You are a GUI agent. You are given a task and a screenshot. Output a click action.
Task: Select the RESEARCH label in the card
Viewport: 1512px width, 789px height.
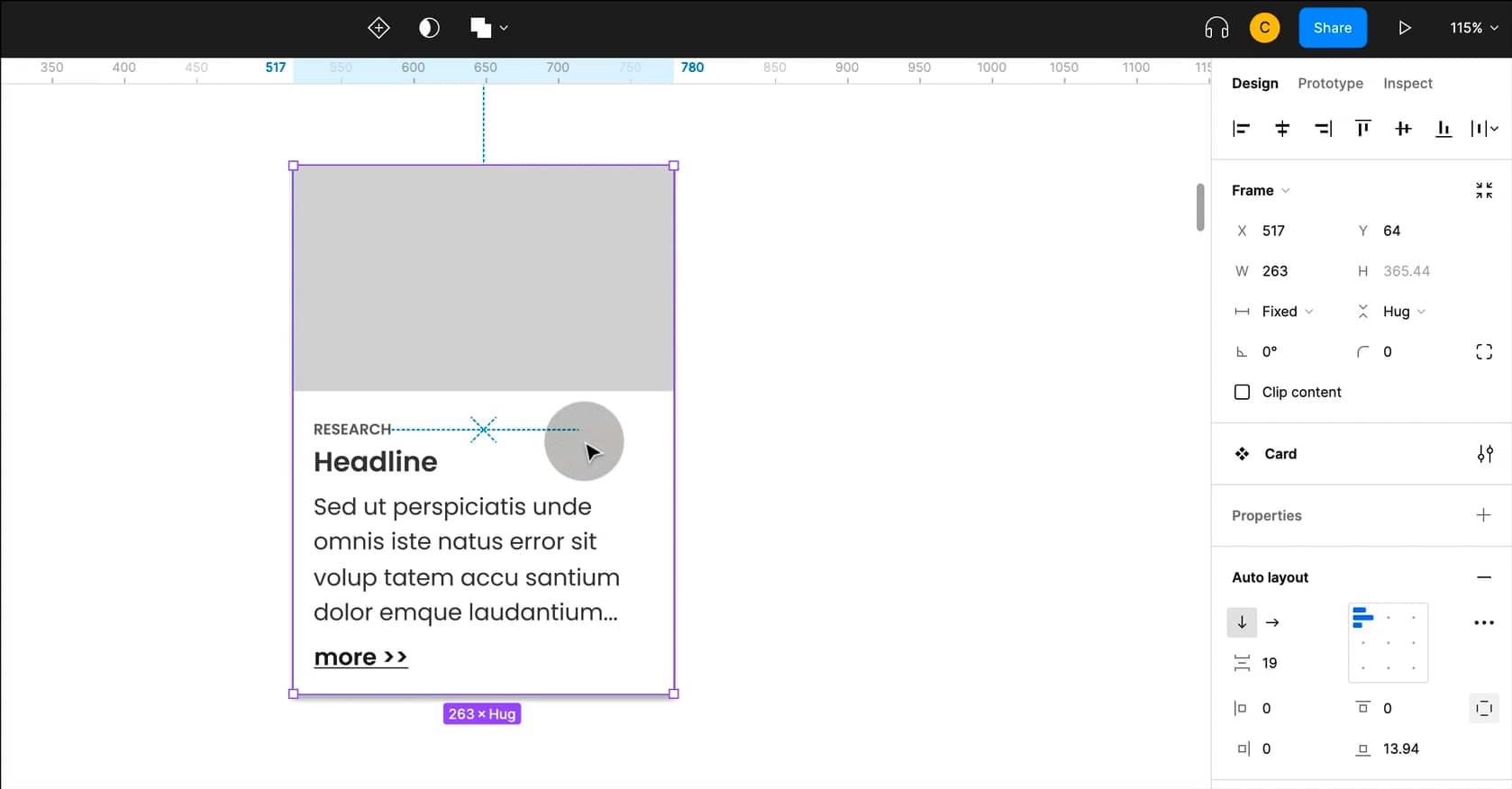pyautogui.click(x=351, y=430)
